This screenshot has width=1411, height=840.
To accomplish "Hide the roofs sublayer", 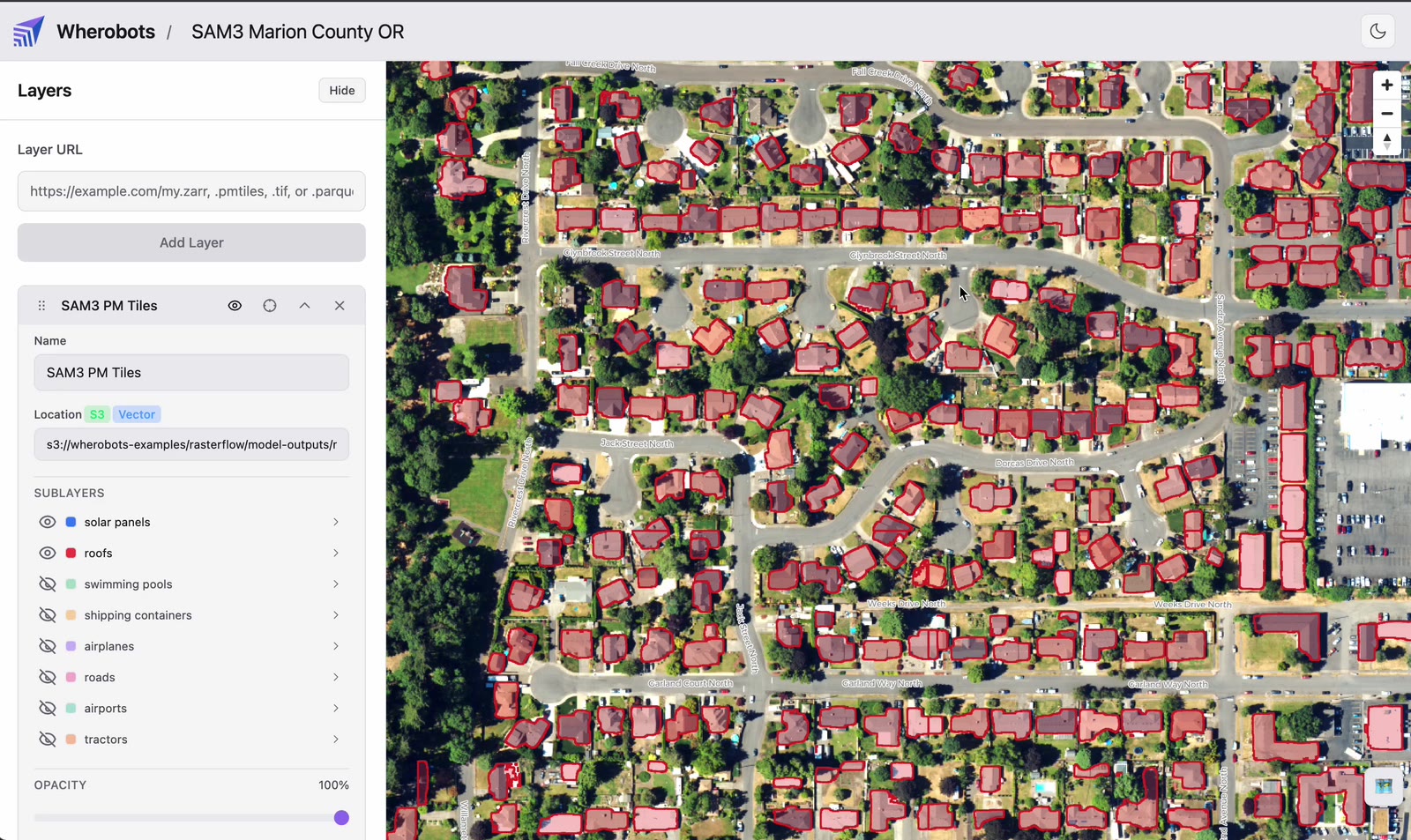I will point(48,553).
